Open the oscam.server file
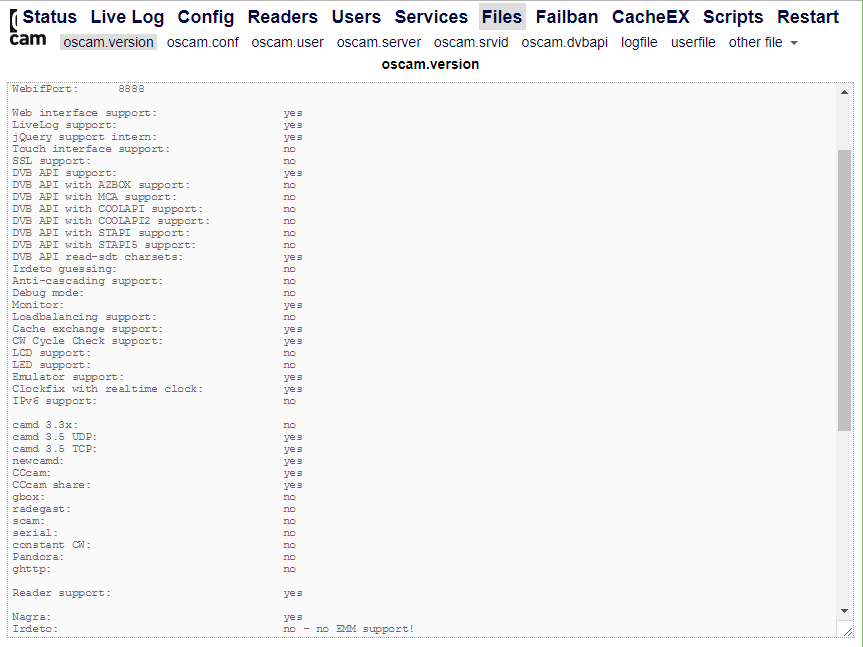This screenshot has width=863, height=647. [379, 42]
